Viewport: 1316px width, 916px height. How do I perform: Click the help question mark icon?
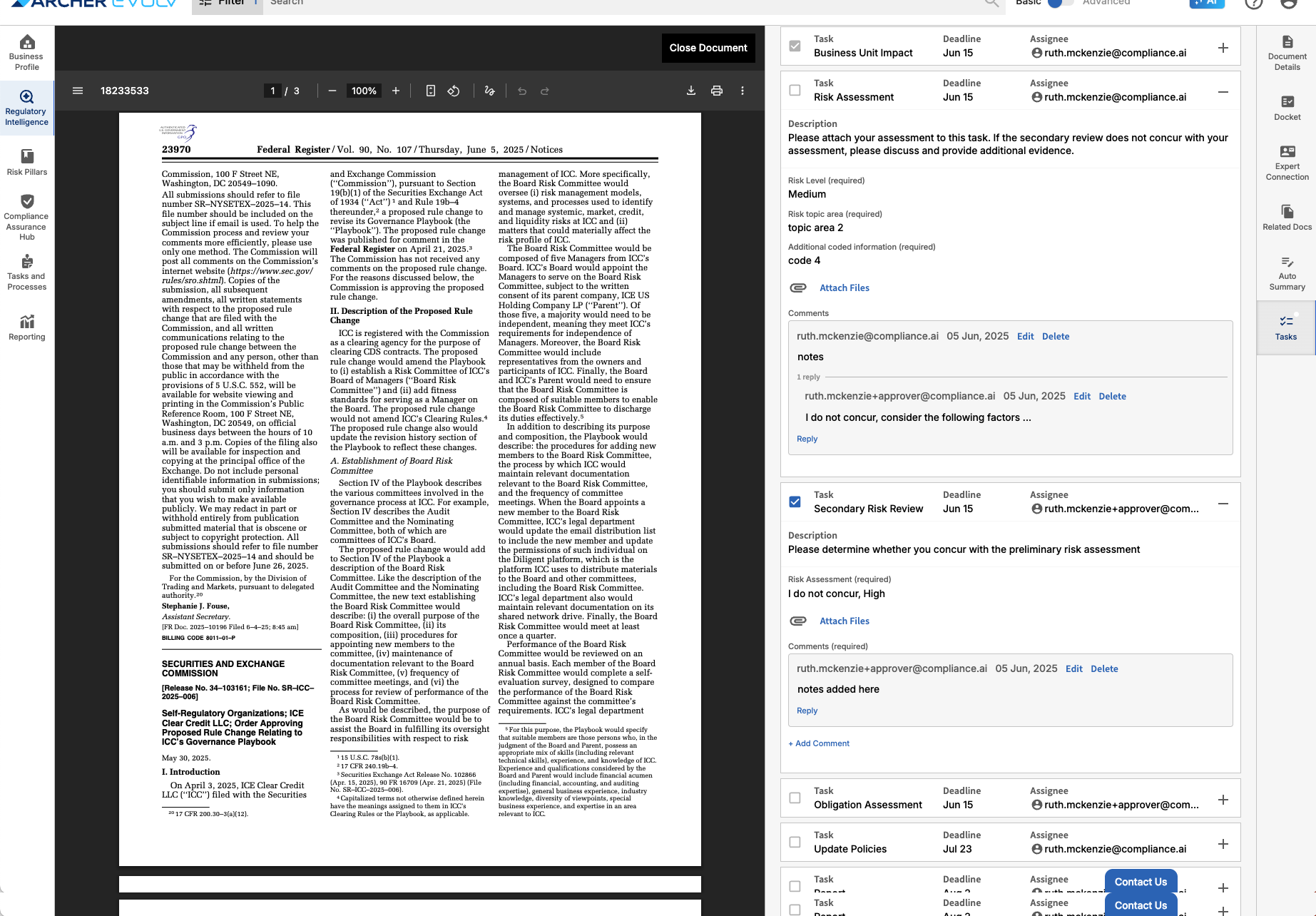[x=1253, y=3]
